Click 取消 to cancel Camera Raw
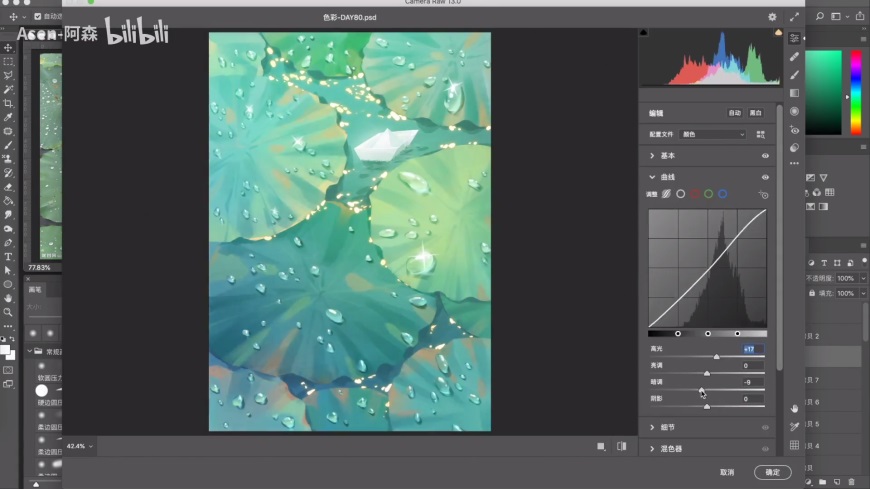Screen dimensions: 870x489 (x=727, y=472)
